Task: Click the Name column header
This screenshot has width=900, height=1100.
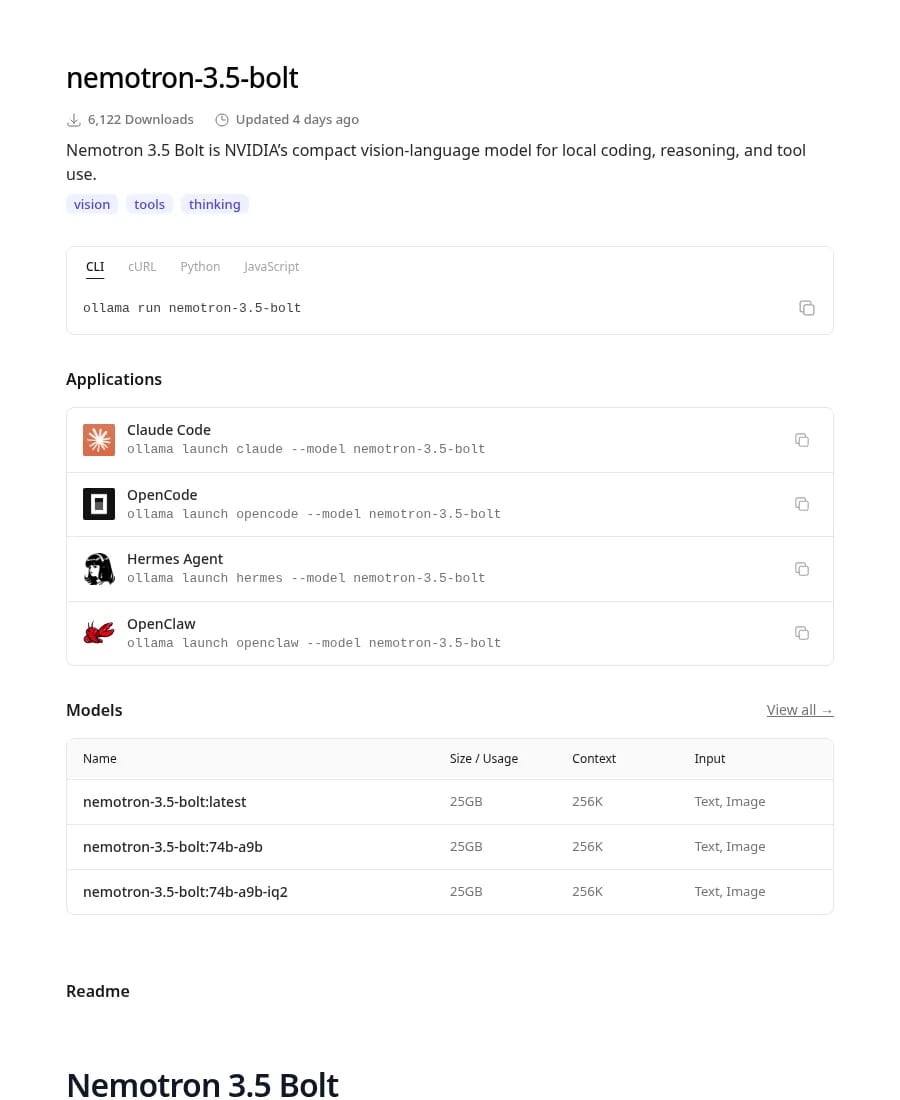Action: (x=100, y=758)
